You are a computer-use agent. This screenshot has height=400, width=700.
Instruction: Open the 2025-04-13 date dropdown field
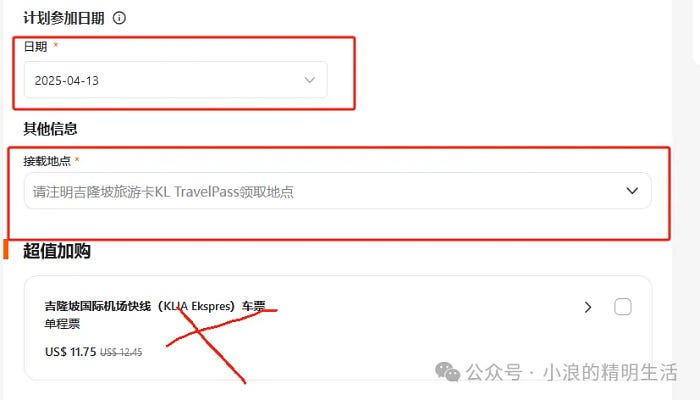tap(175, 80)
